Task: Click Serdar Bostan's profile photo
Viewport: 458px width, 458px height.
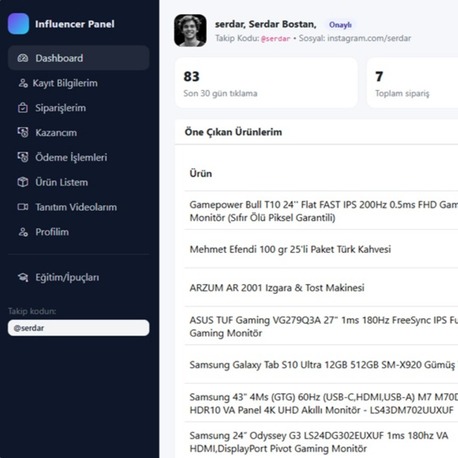Action: (190, 30)
